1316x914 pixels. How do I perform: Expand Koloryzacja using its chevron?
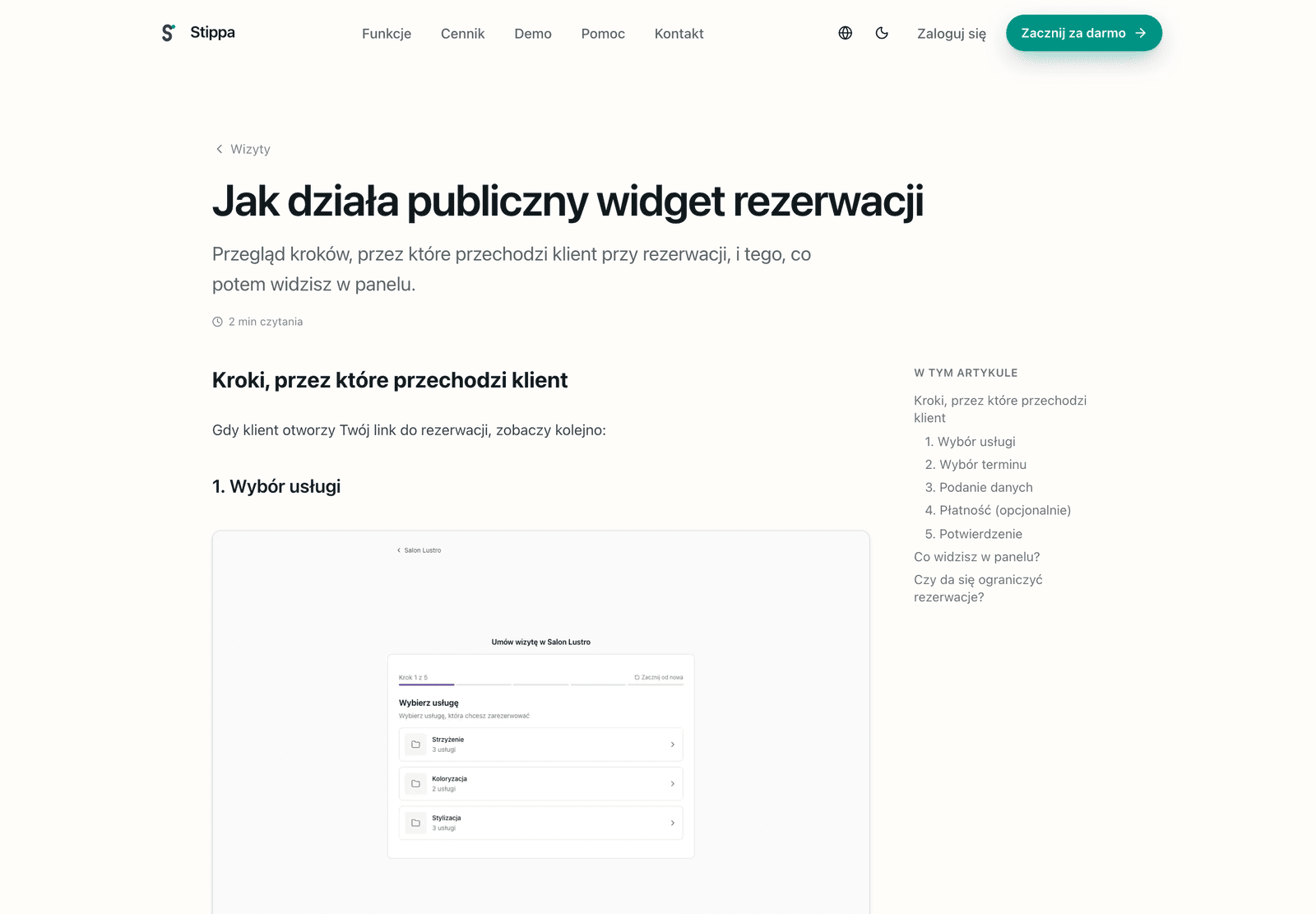(x=672, y=783)
